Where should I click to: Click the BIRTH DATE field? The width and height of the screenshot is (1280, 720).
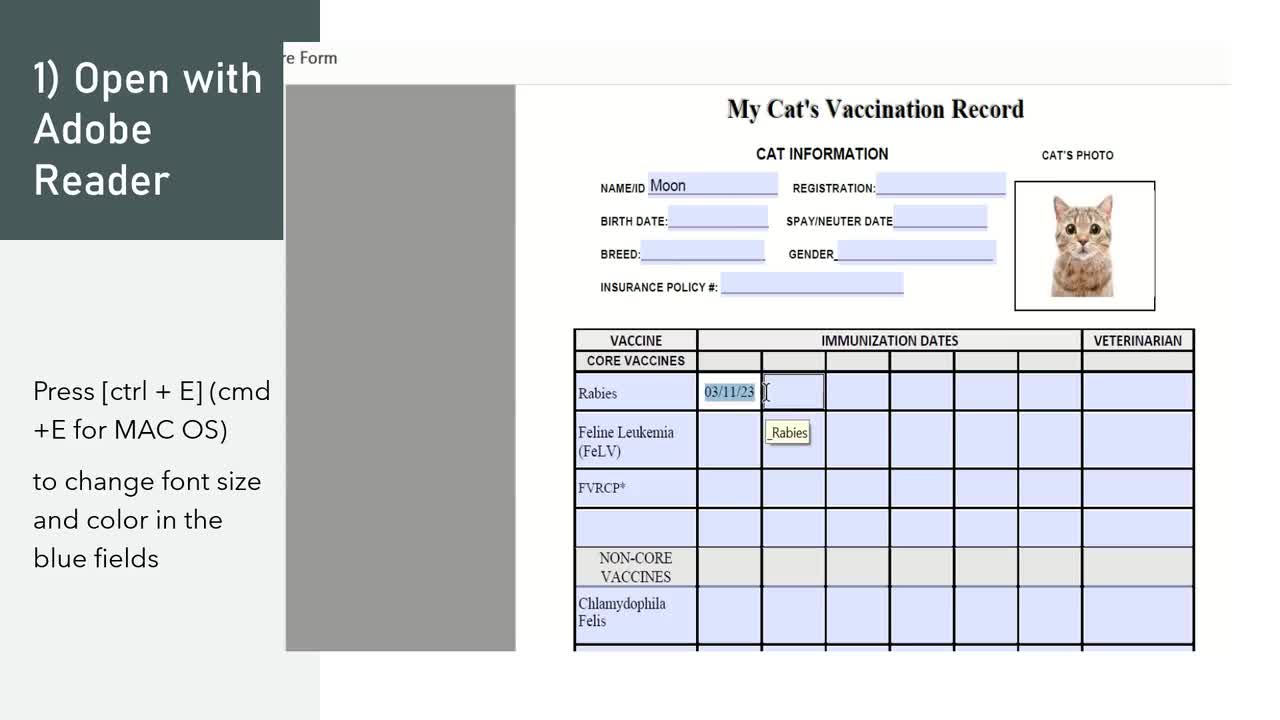click(x=718, y=217)
